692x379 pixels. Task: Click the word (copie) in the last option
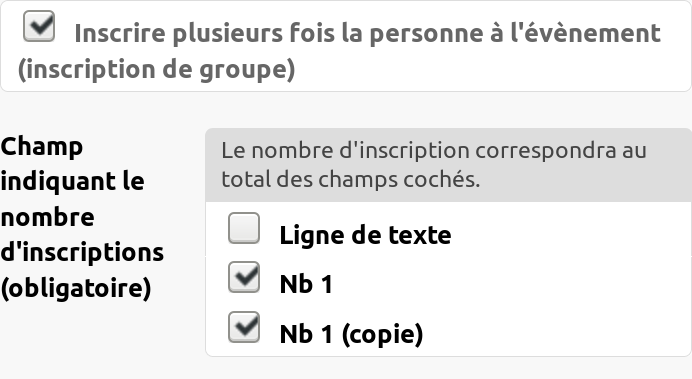[382, 334]
